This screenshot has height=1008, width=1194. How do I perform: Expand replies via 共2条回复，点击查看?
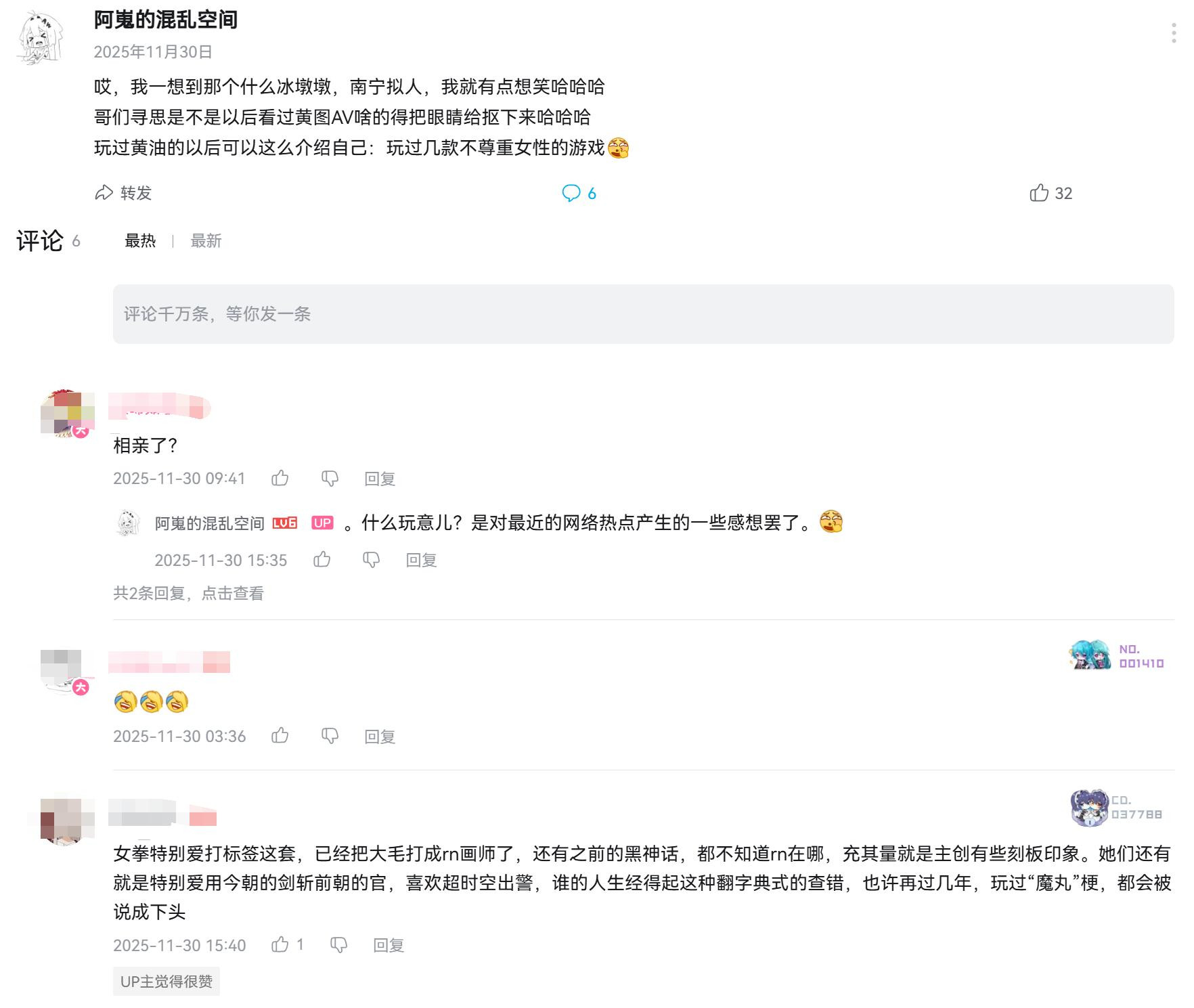[x=188, y=594]
